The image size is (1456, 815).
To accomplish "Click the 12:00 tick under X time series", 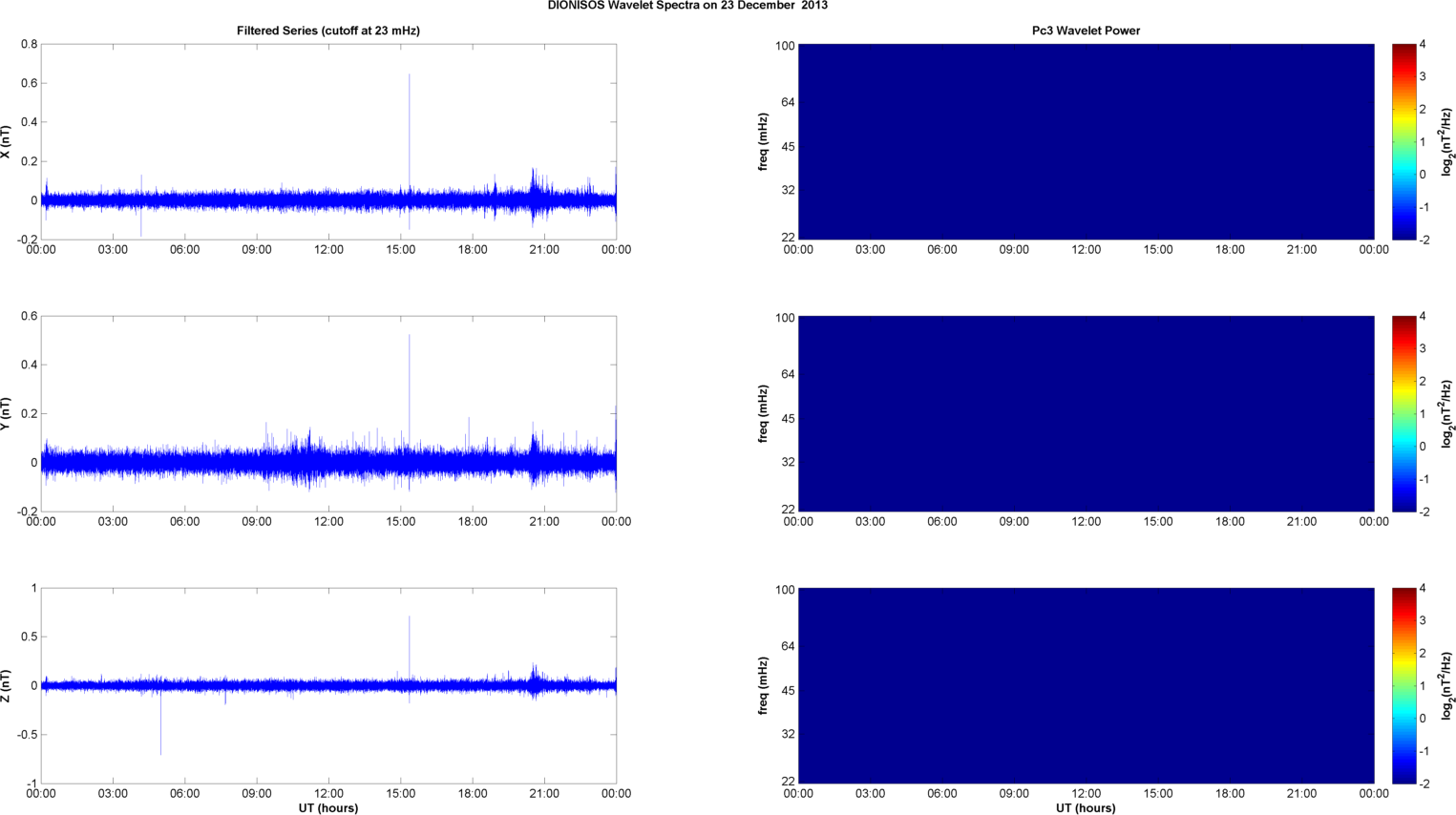I will pyautogui.click(x=328, y=250).
